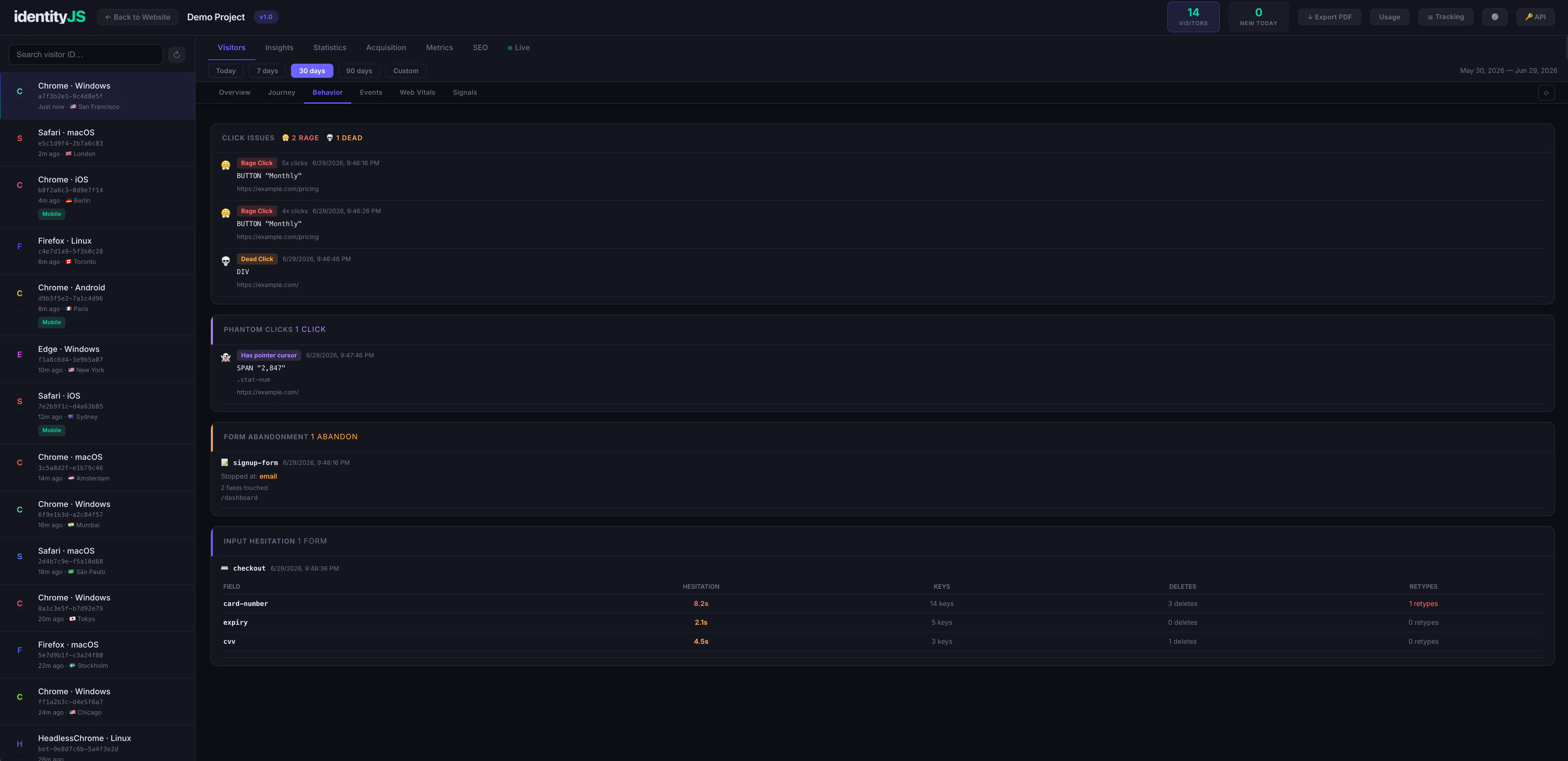Open the theme settings sun icon
This screenshot has height=761, width=1568.
coord(1494,17)
